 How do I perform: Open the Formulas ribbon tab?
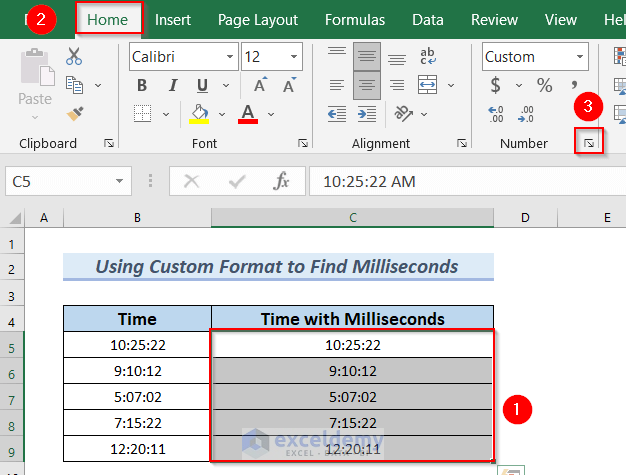click(354, 19)
